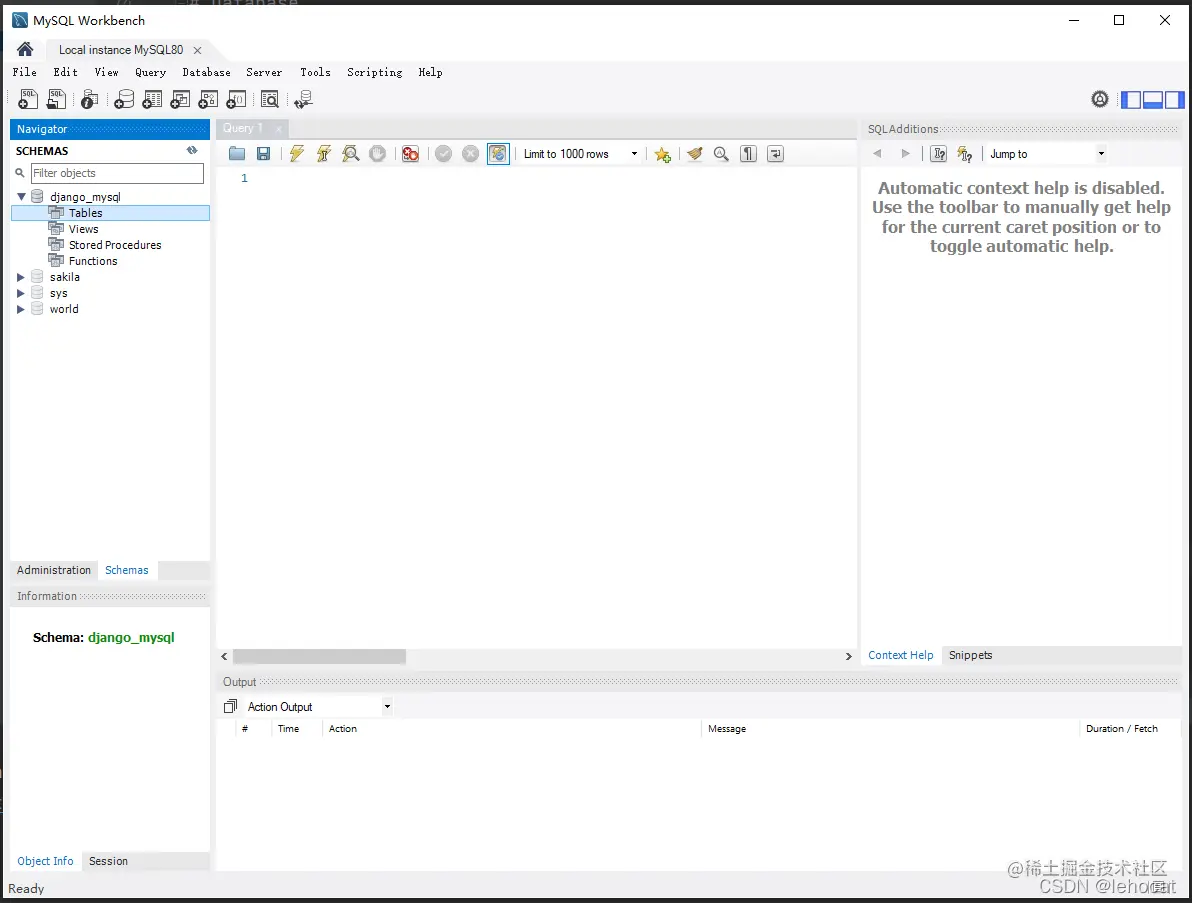This screenshot has width=1192, height=903.
Task: Open the Query menu
Action: (x=151, y=72)
